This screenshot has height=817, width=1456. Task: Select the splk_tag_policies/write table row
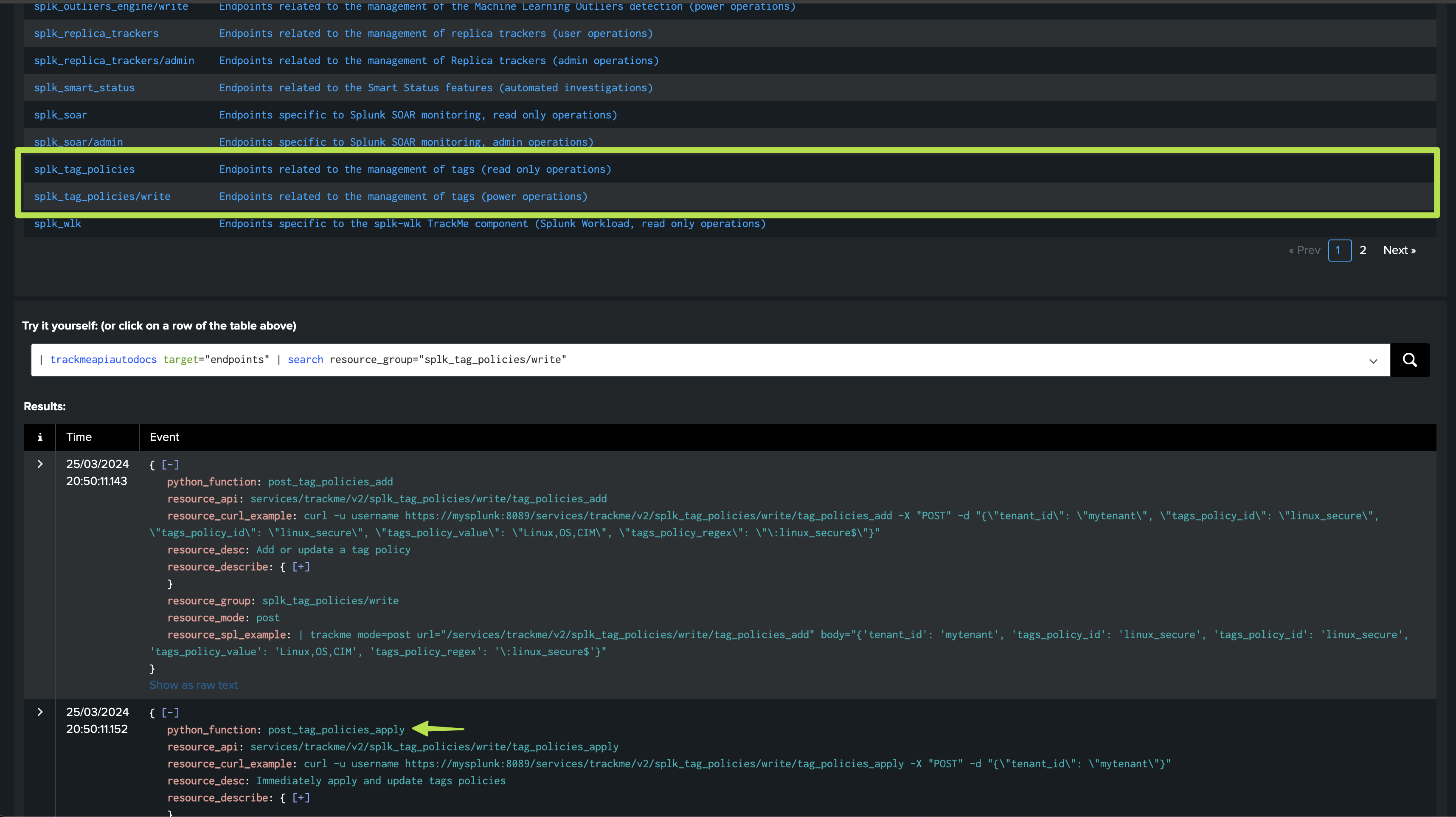(x=102, y=197)
